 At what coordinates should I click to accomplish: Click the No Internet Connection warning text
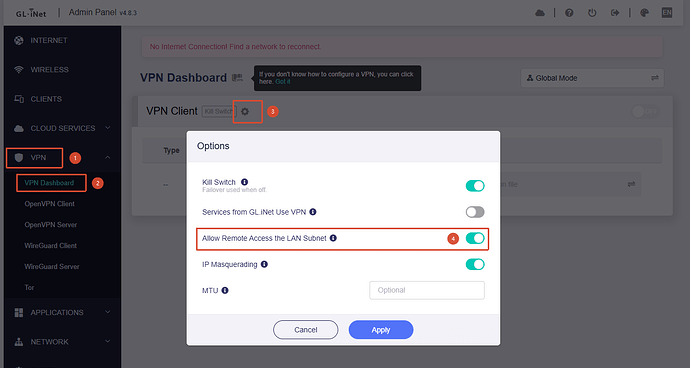(x=235, y=47)
